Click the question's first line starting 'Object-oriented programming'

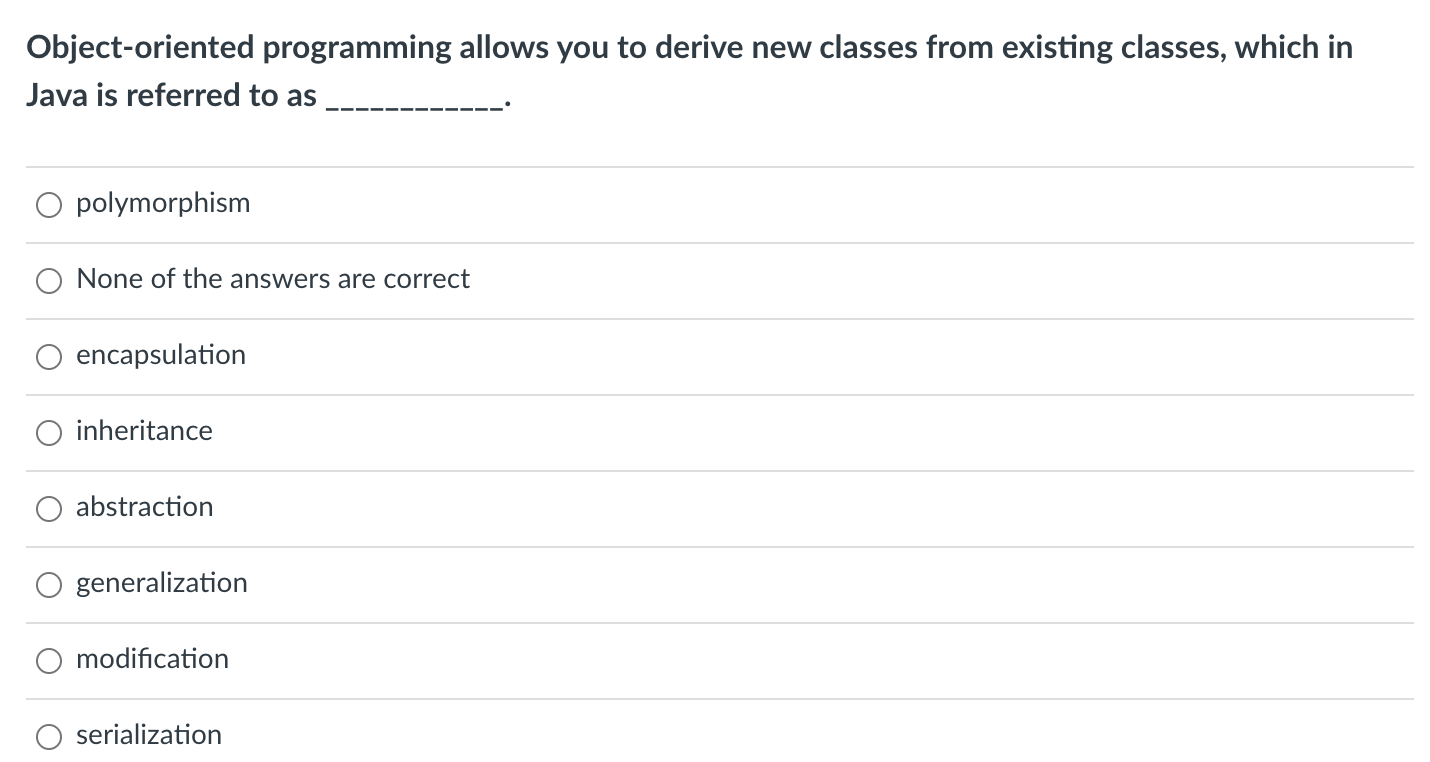689,48
